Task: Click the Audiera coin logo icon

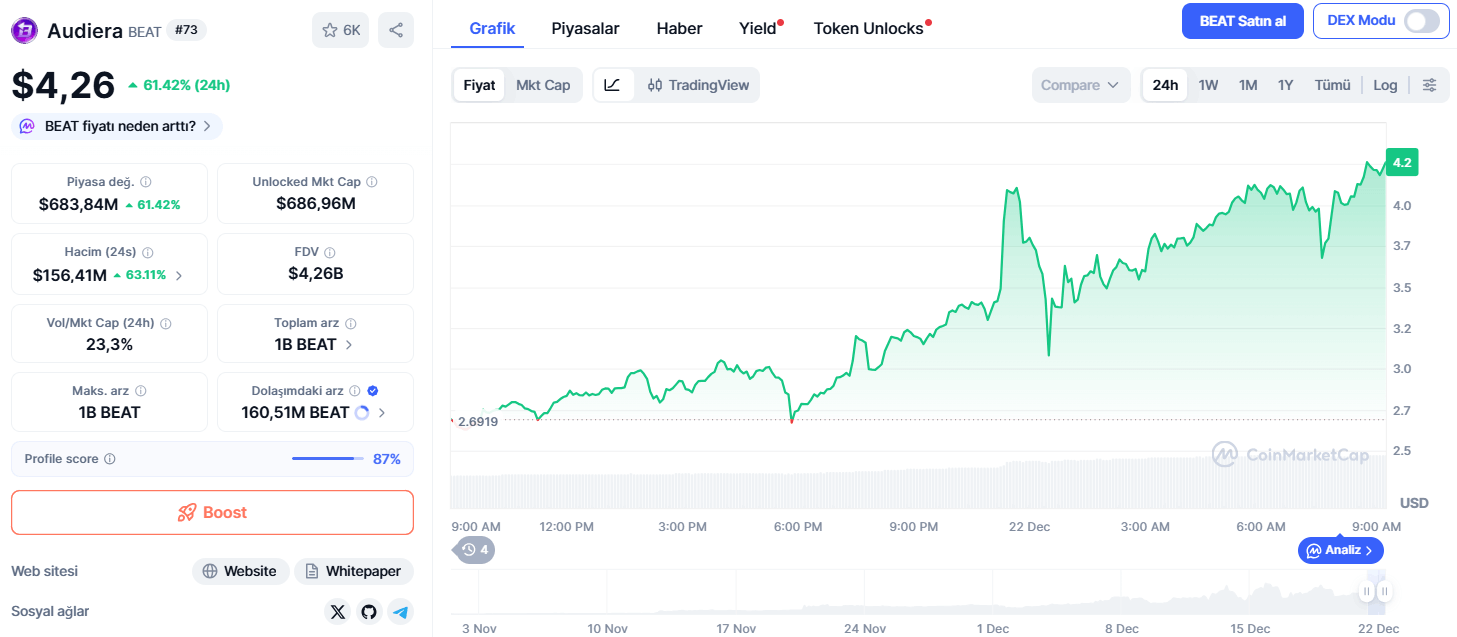Action: (x=24, y=31)
